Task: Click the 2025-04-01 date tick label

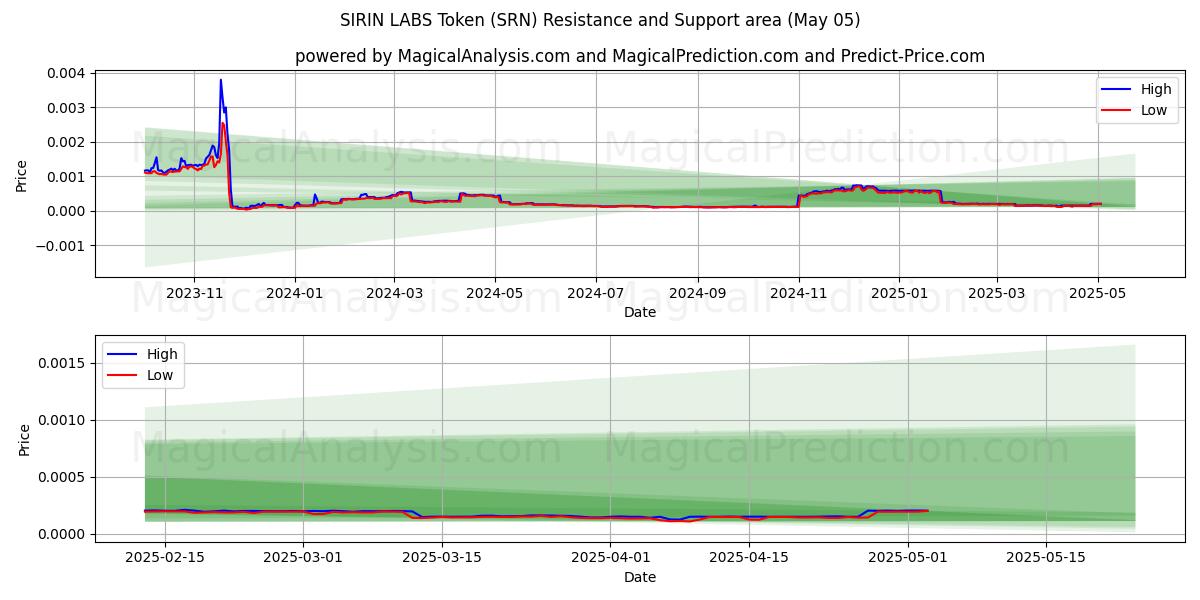Action: tap(610, 559)
